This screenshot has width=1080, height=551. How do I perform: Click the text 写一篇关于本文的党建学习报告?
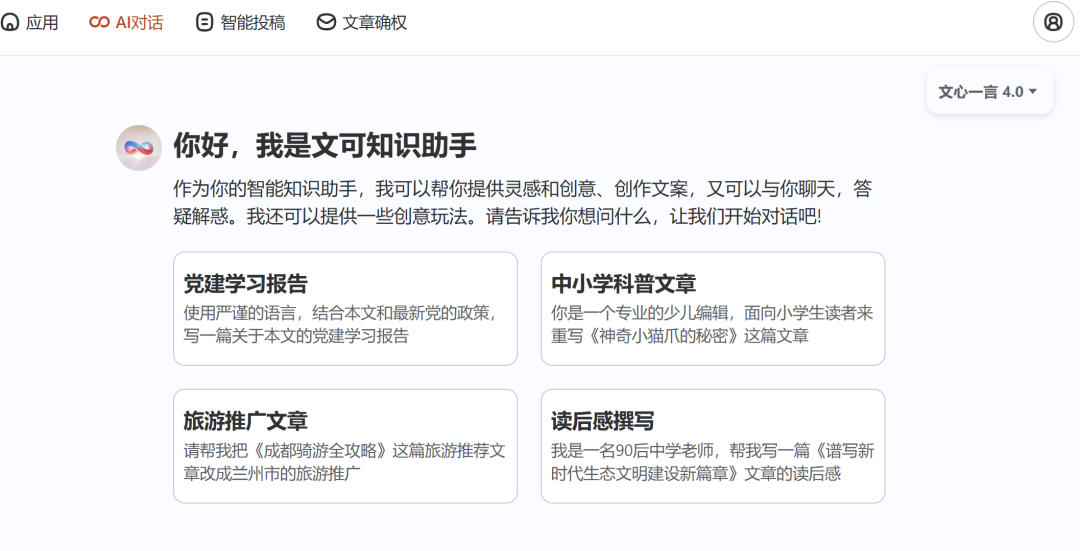(x=296, y=336)
